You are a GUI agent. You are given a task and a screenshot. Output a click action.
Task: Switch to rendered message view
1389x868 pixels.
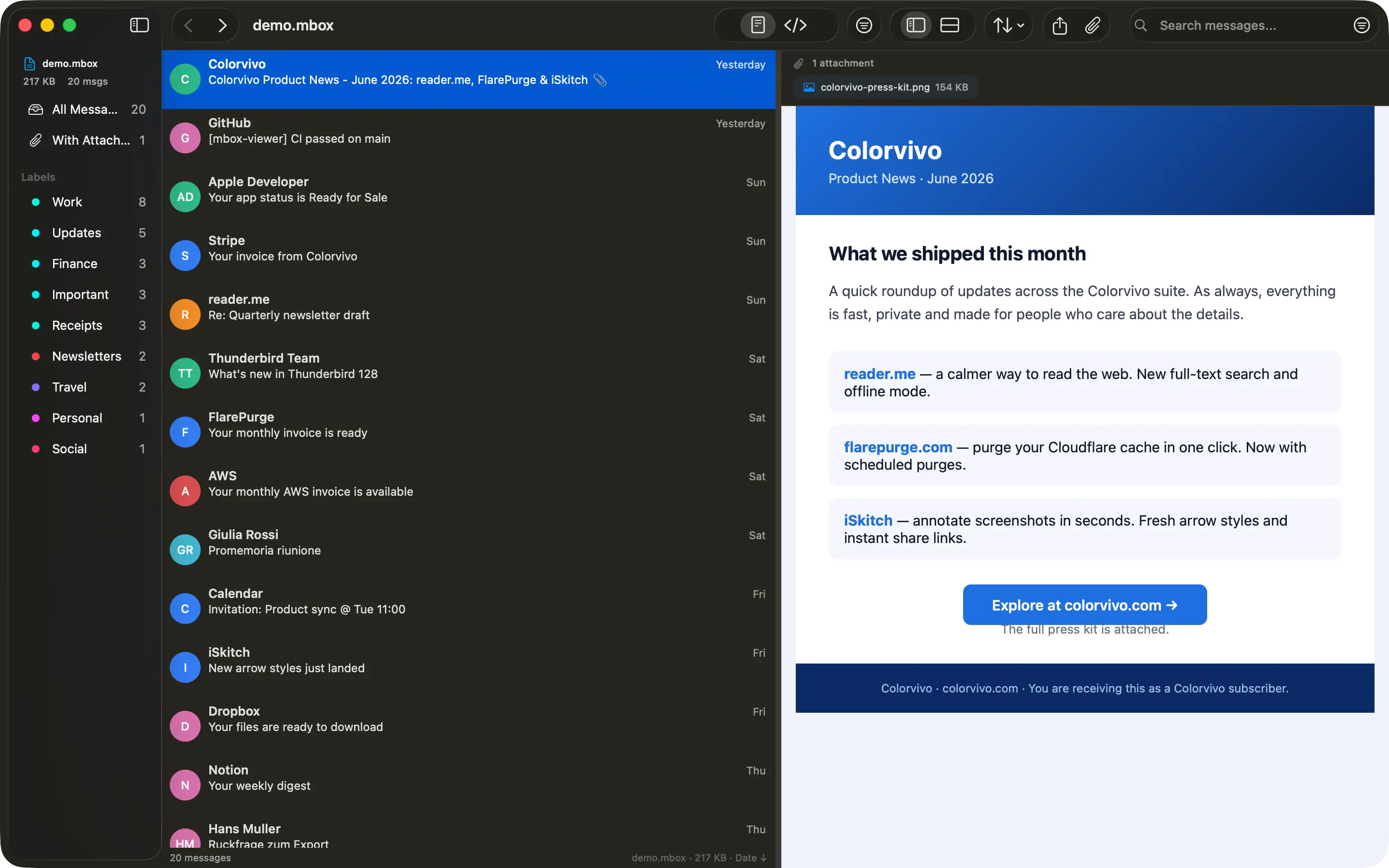tap(758, 25)
